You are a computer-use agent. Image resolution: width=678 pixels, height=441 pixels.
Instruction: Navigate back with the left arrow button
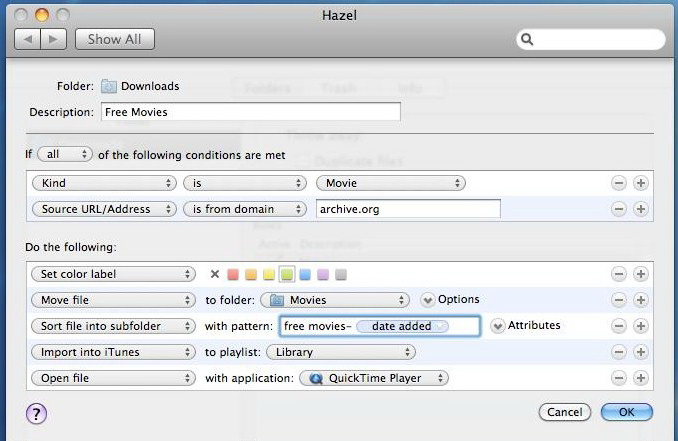tap(28, 39)
